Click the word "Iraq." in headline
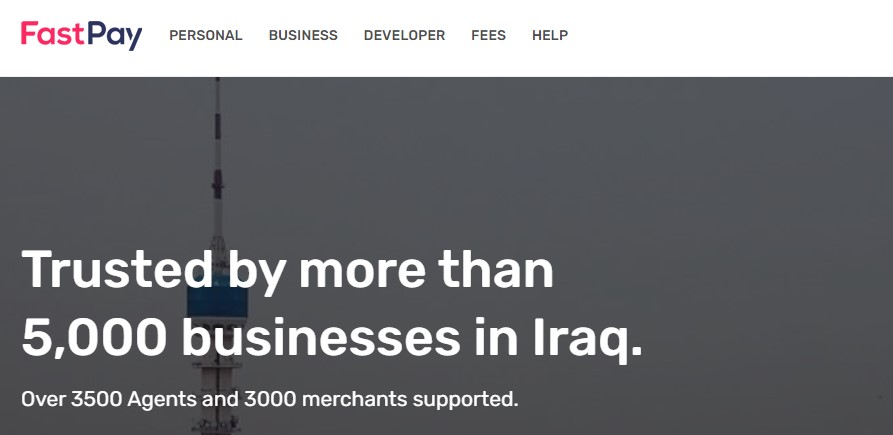Screen dimensions: 893x435 [588, 339]
